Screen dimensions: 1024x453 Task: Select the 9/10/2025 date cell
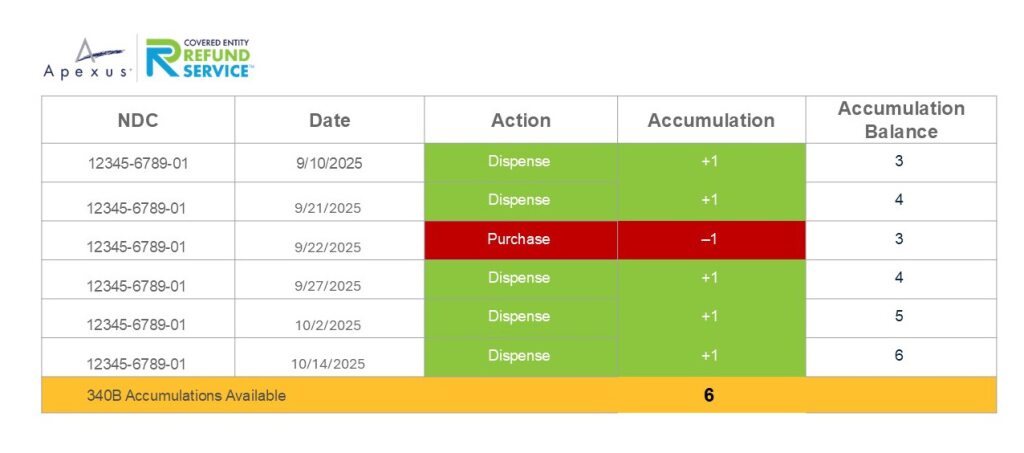pos(329,164)
